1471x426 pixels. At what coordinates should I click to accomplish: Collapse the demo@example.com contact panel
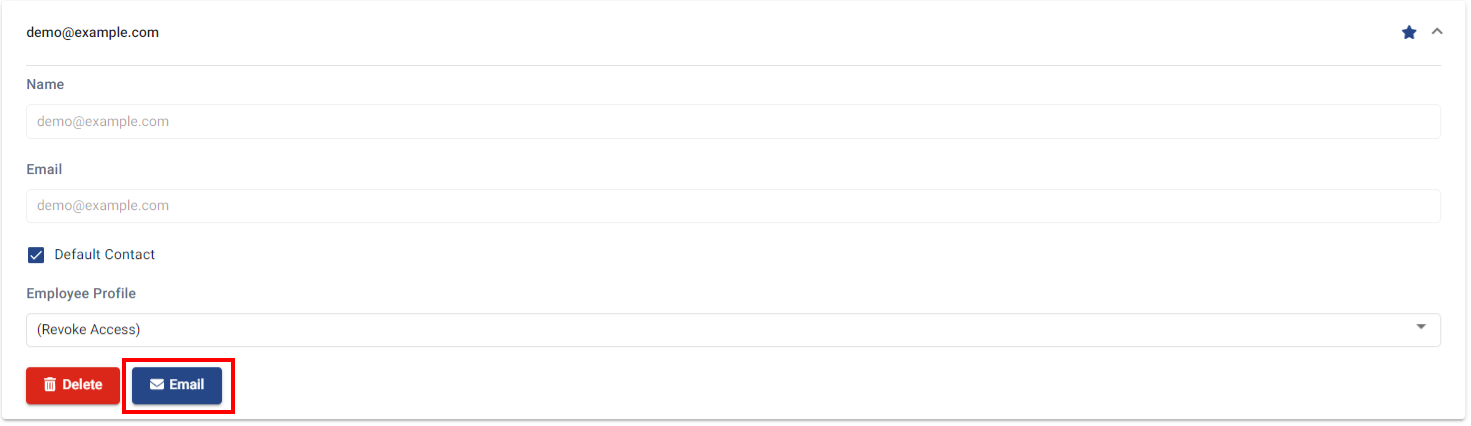1437,32
